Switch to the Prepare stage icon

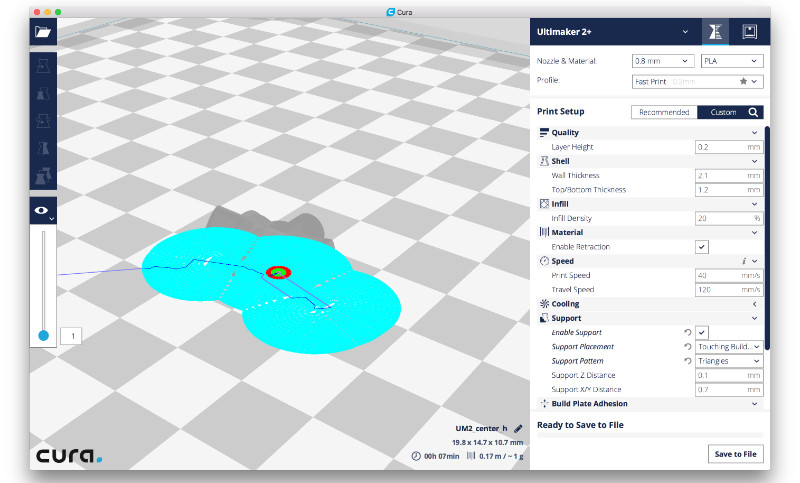[x=715, y=32]
